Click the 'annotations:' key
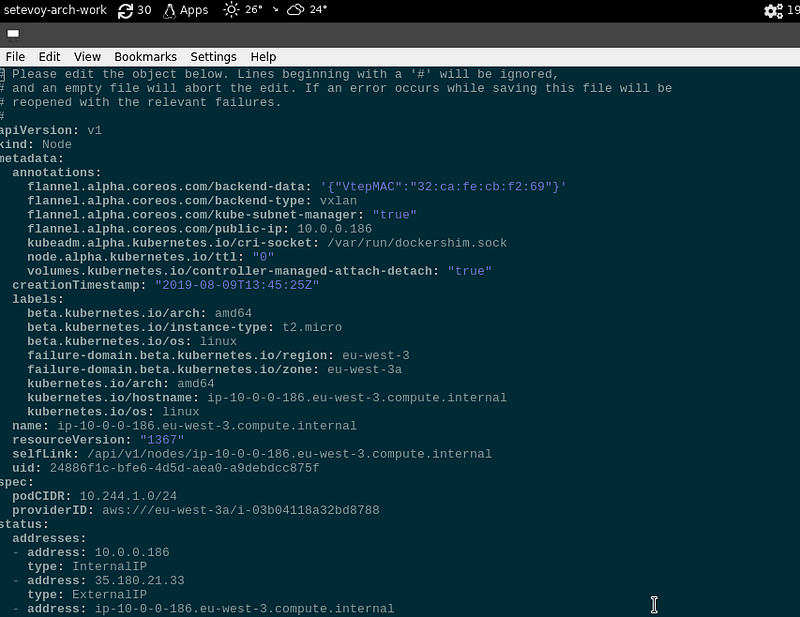Screen dimensions: 800x617 pyautogui.click(x=57, y=172)
